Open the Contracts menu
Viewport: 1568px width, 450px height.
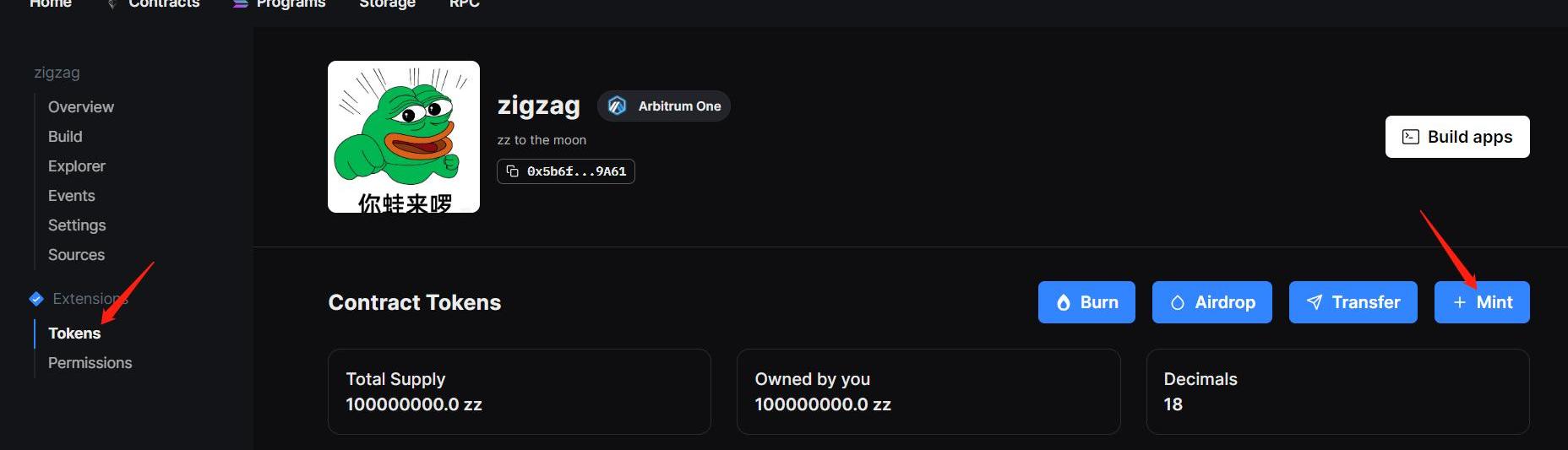[163, 4]
